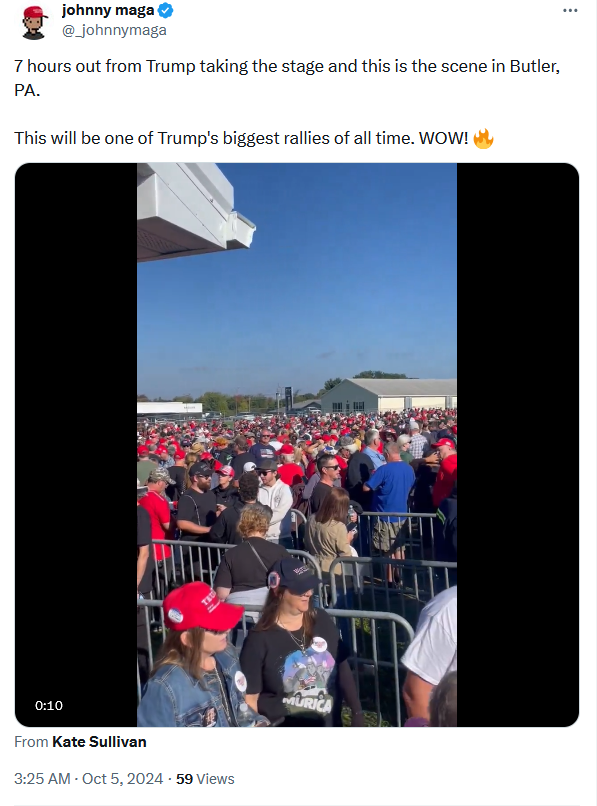Viewport: 597px width, 806px height.
Task: Click the blue verified badge
Action: pyautogui.click(x=166, y=10)
